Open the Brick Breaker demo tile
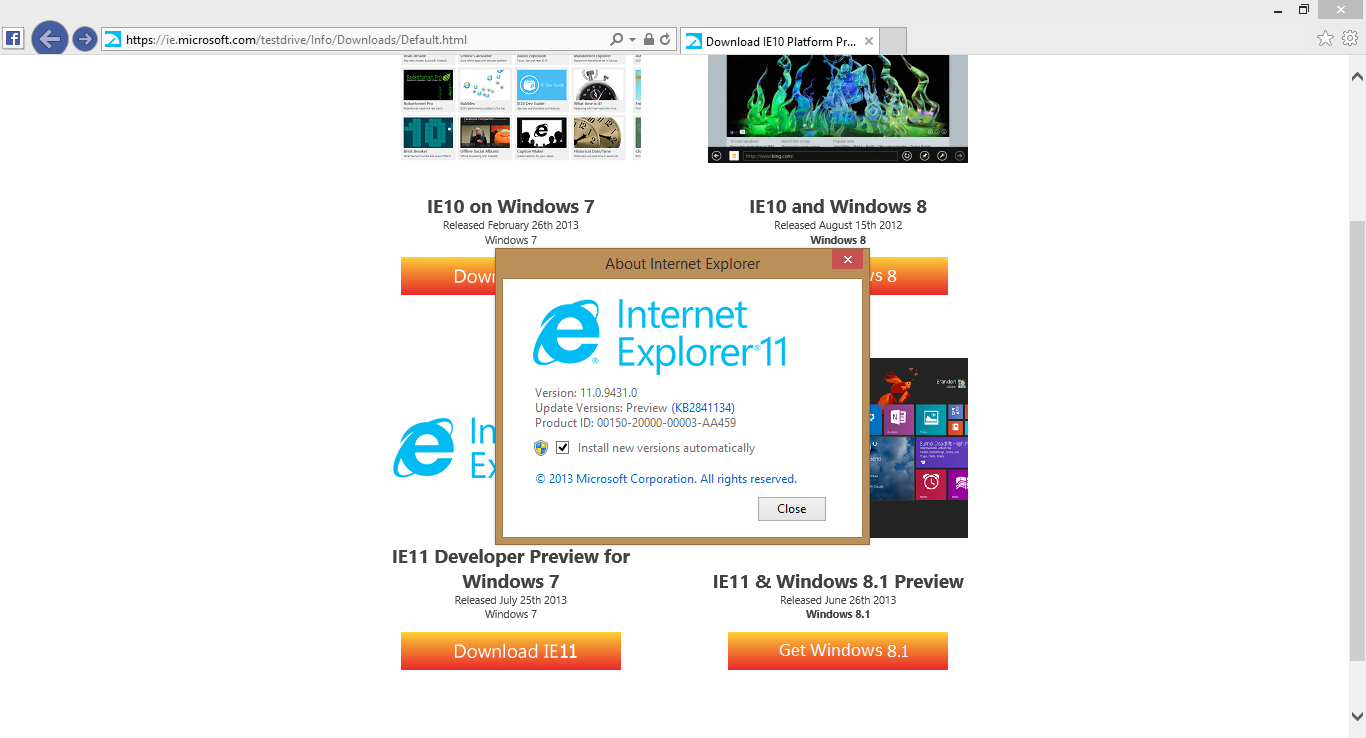Screen dimensions: 1366x738 [x=428, y=138]
